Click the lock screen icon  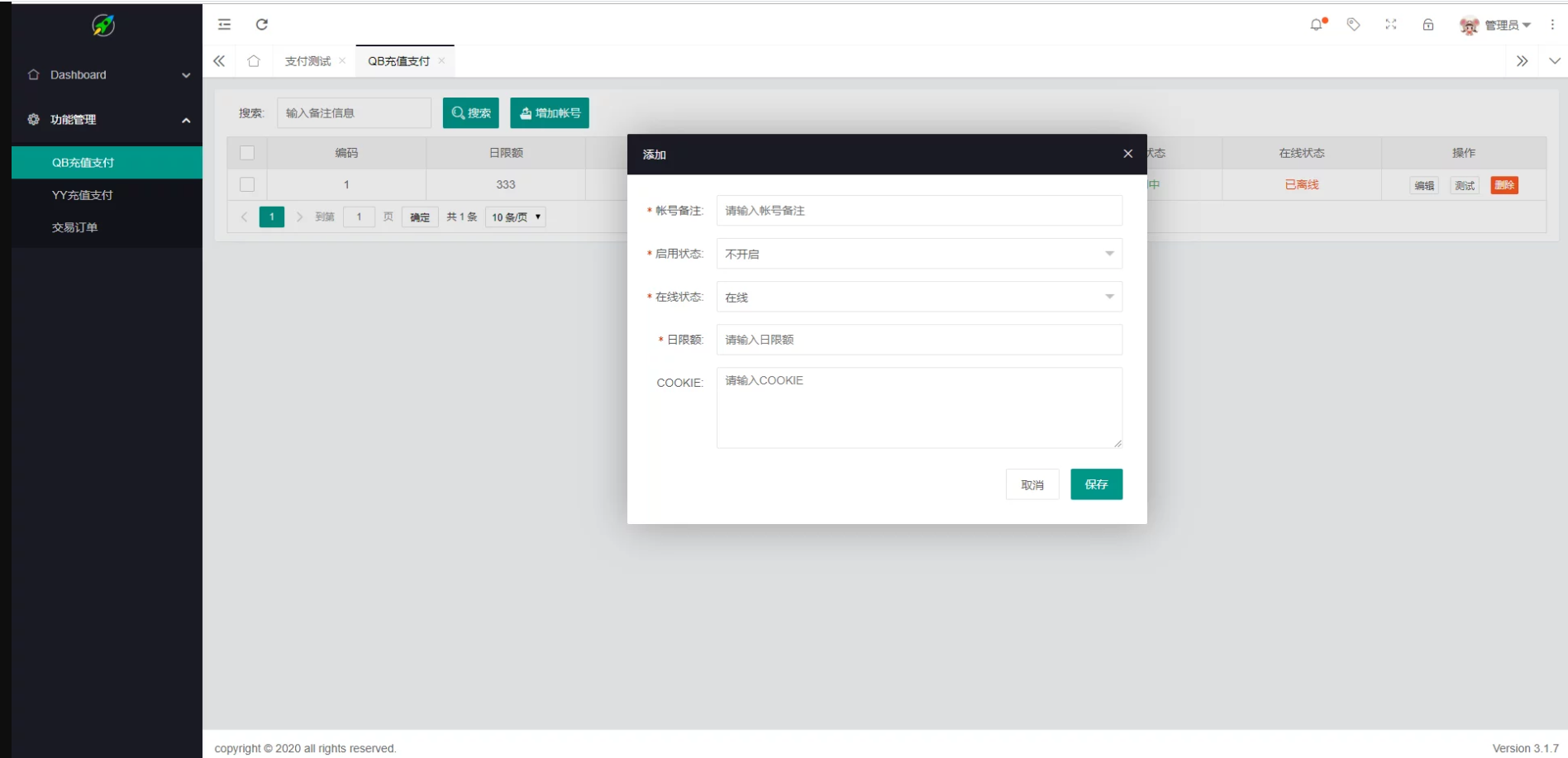(x=1428, y=25)
